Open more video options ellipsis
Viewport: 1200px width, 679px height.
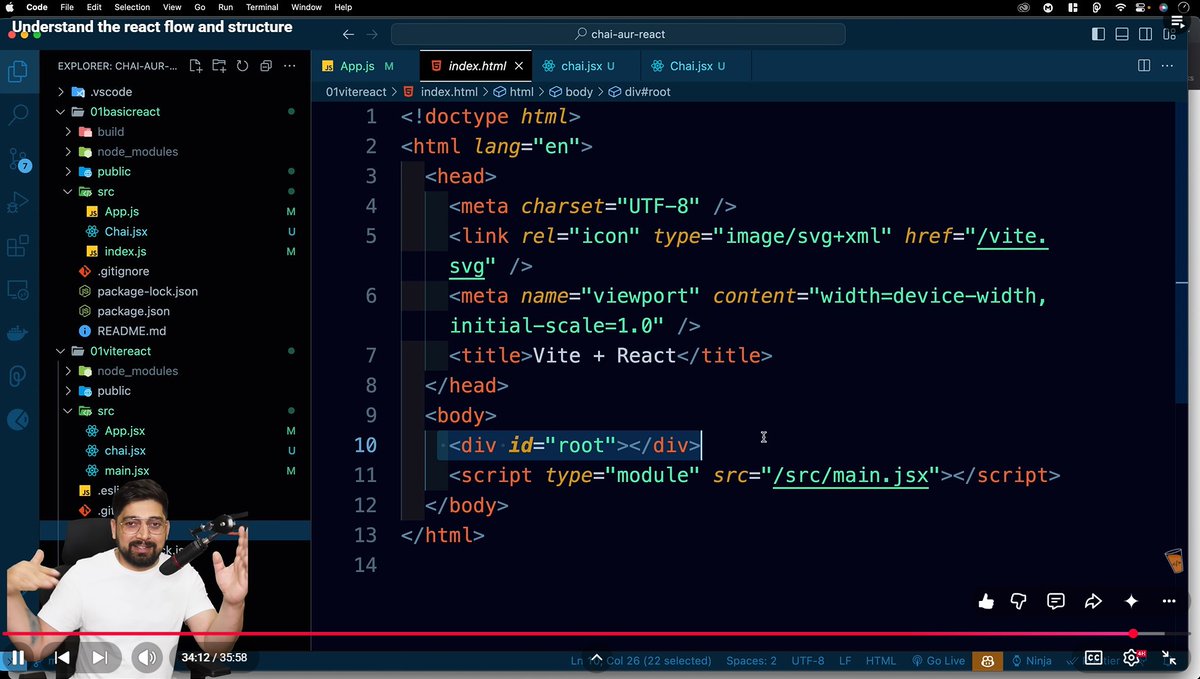(x=1169, y=601)
